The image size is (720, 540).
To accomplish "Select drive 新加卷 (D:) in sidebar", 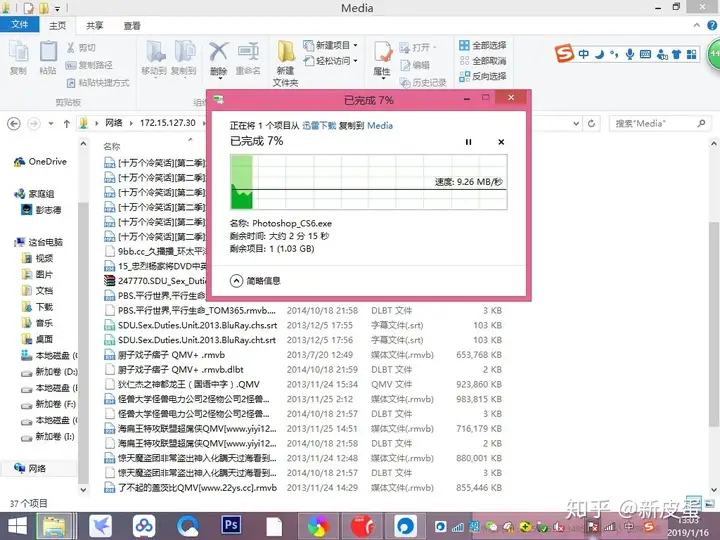I will pos(50,371).
